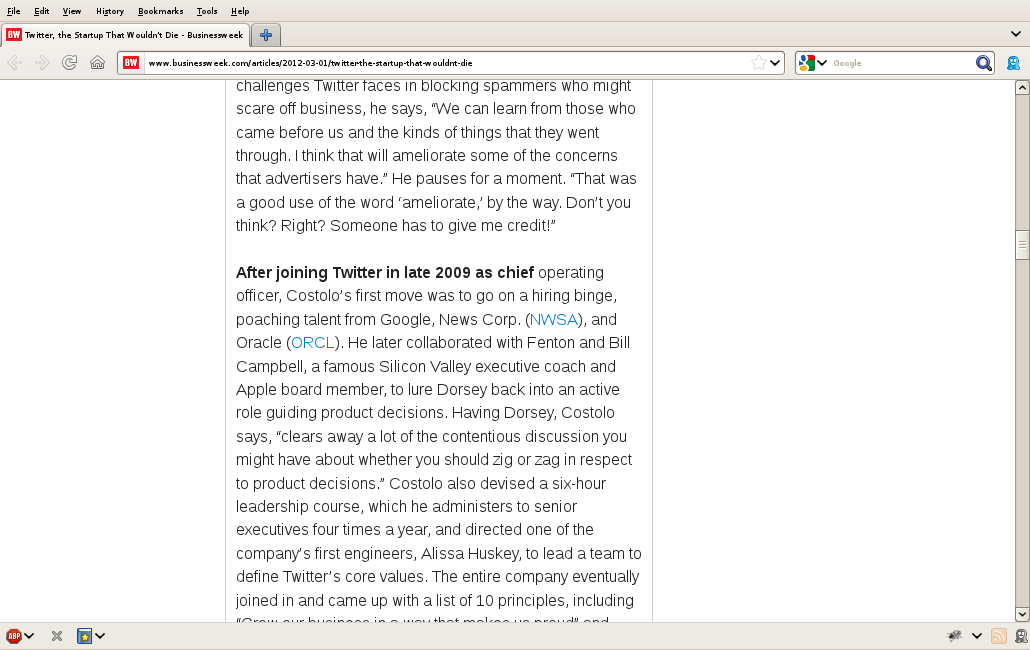Open the Bookmarks menu

[x=160, y=11]
